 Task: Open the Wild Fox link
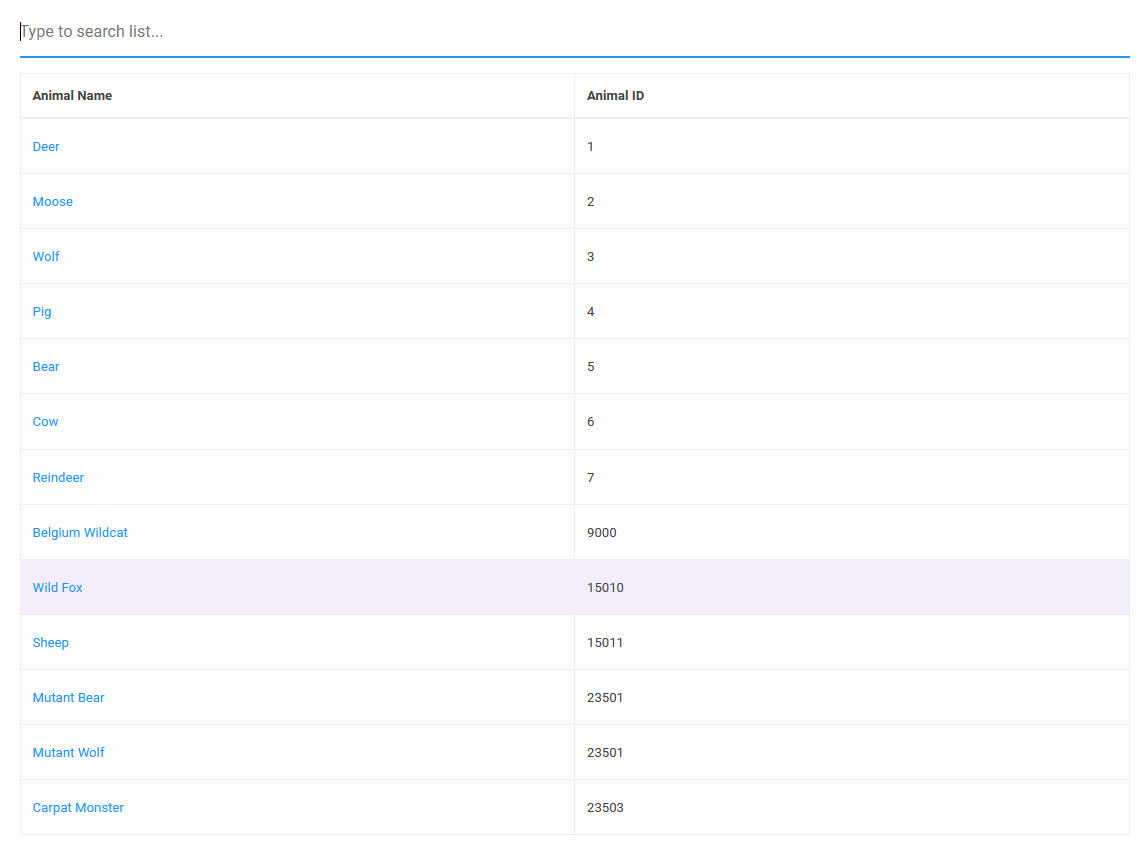[x=58, y=588]
